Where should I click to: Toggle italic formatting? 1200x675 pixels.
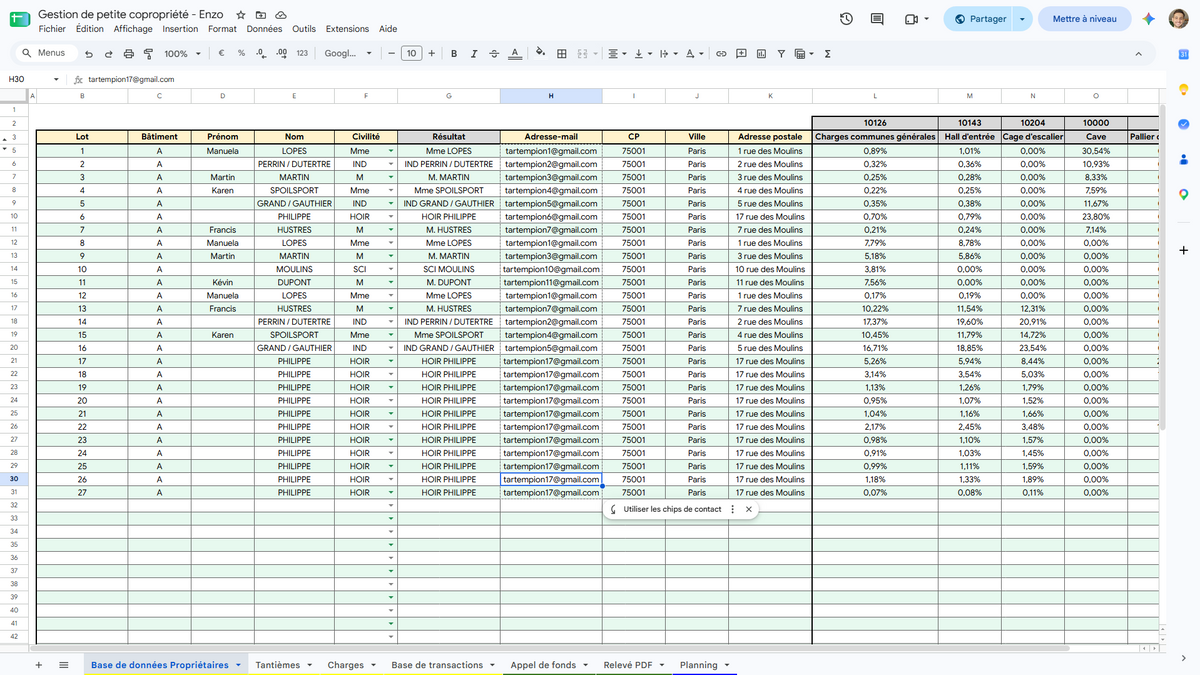(473, 54)
